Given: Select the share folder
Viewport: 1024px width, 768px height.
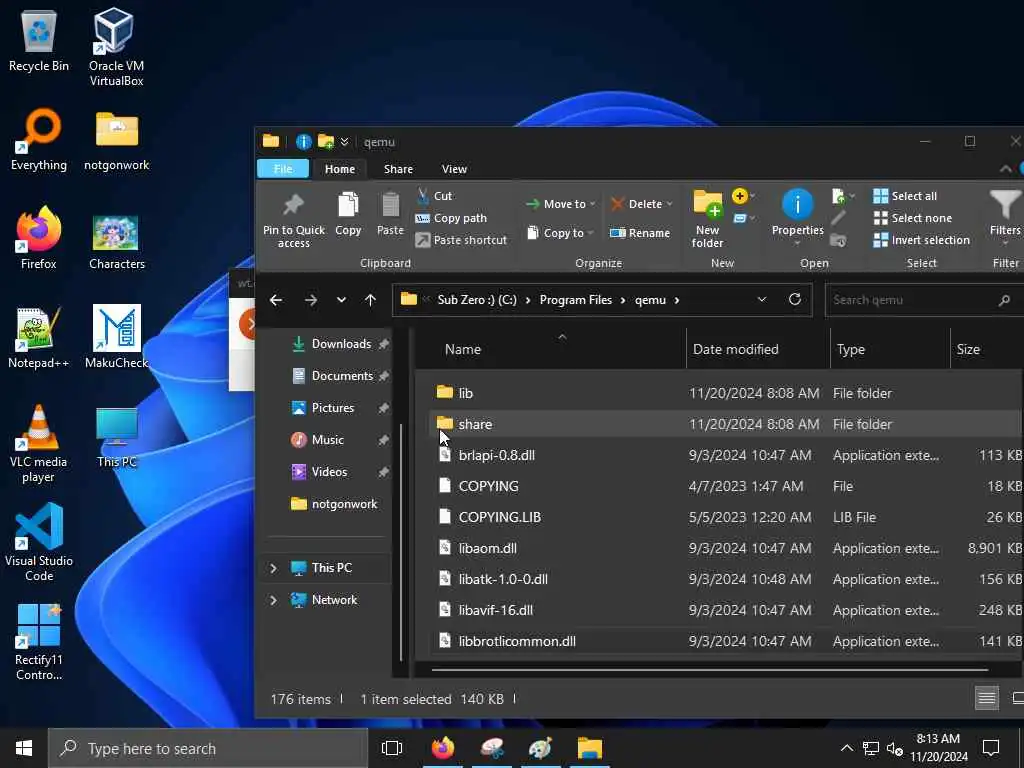Looking at the screenshot, I should (x=725, y=424).
